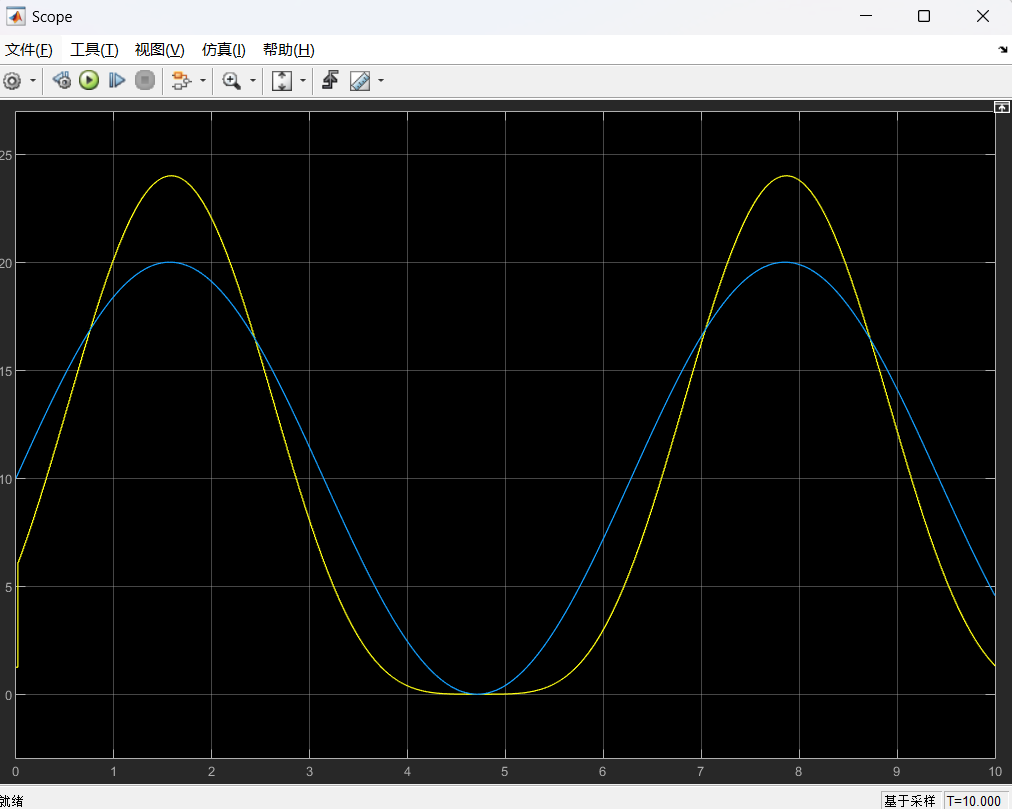Expand the scale axes dropdown arrow
Screen dimensions: 1012x809
tap(302, 81)
